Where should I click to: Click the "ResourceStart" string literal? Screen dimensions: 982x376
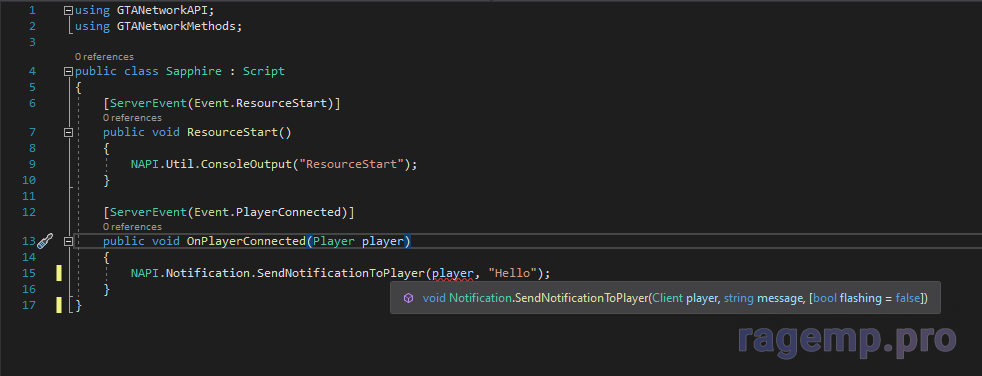tap(351, 164)
